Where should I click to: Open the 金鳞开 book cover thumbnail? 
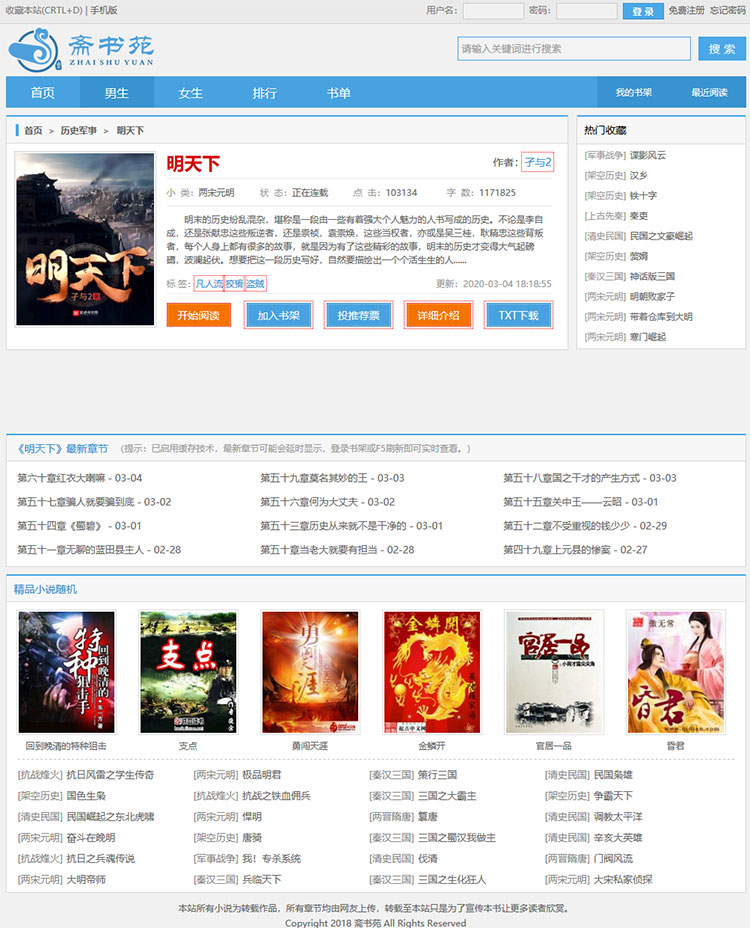(432, 672)
